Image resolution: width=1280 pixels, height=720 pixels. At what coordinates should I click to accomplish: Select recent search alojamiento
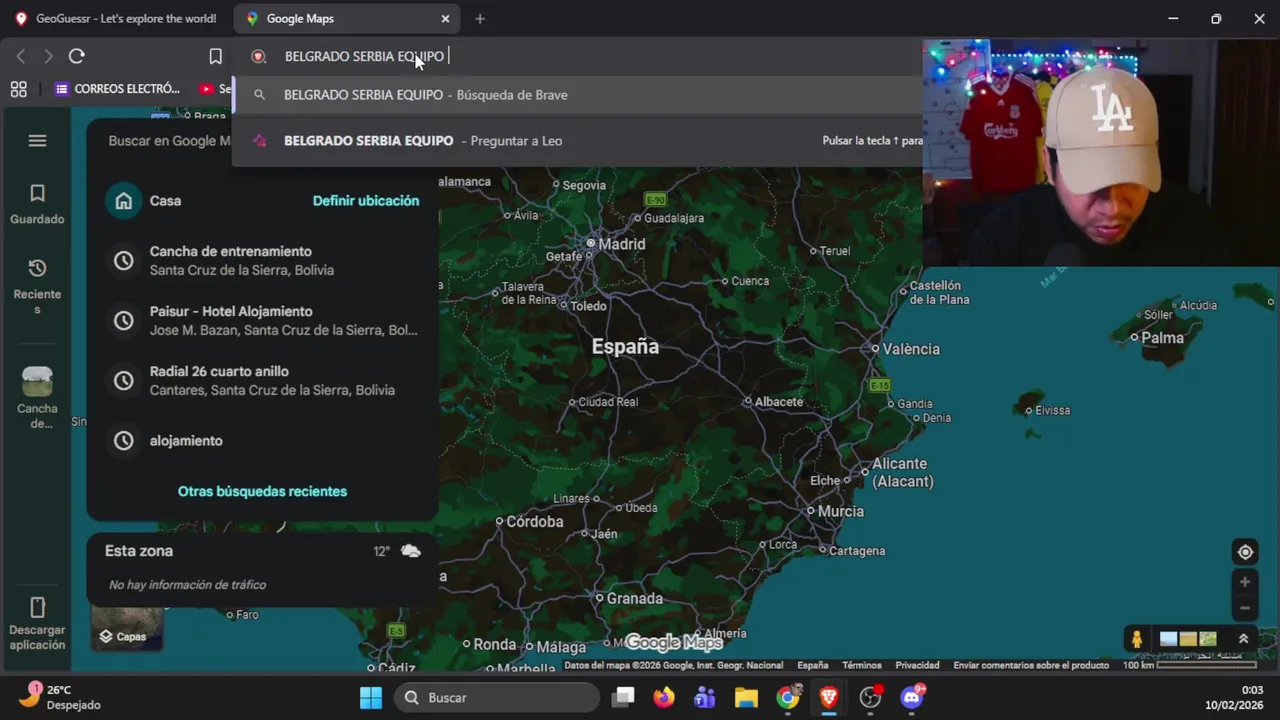[x=262, y=440]
